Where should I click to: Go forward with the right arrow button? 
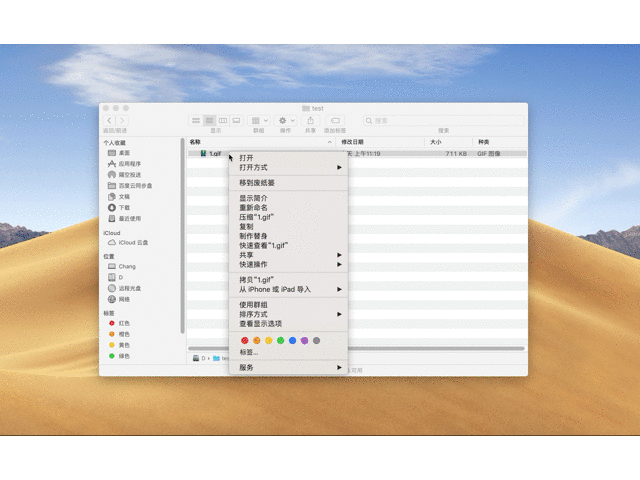coord(122,120)
